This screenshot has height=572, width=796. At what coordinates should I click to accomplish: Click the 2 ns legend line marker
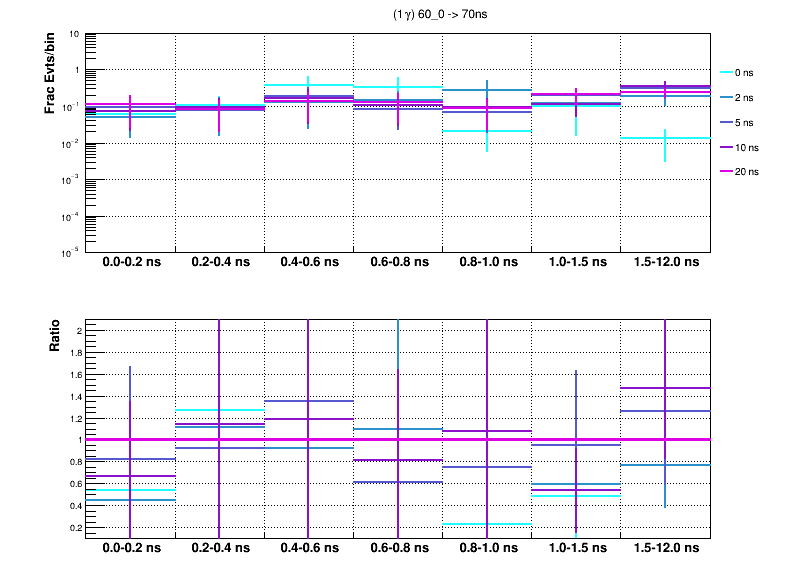point(727,98)
